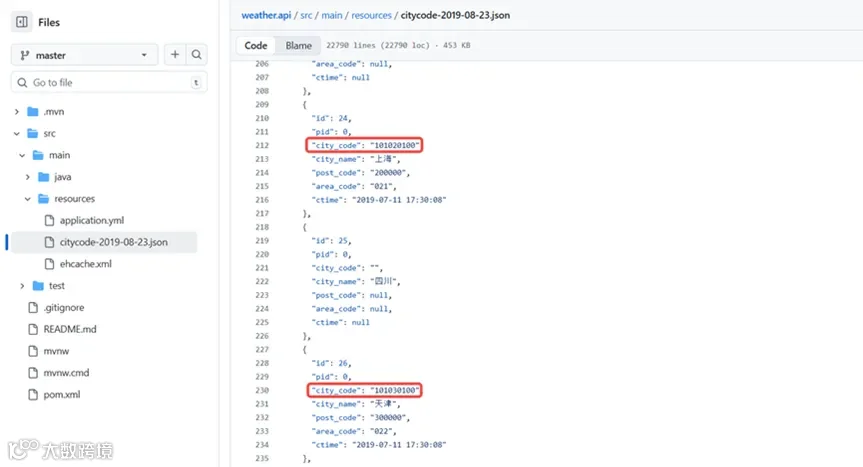Open the java folder

62,177
